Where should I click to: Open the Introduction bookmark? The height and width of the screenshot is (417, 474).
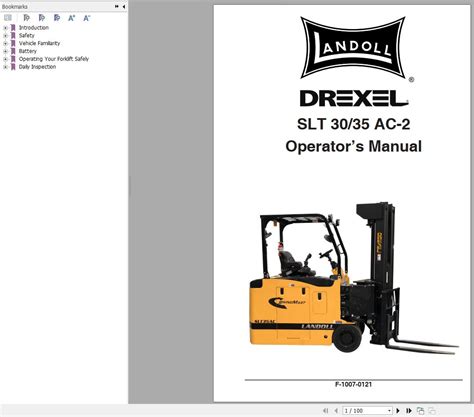click(34, 28)
